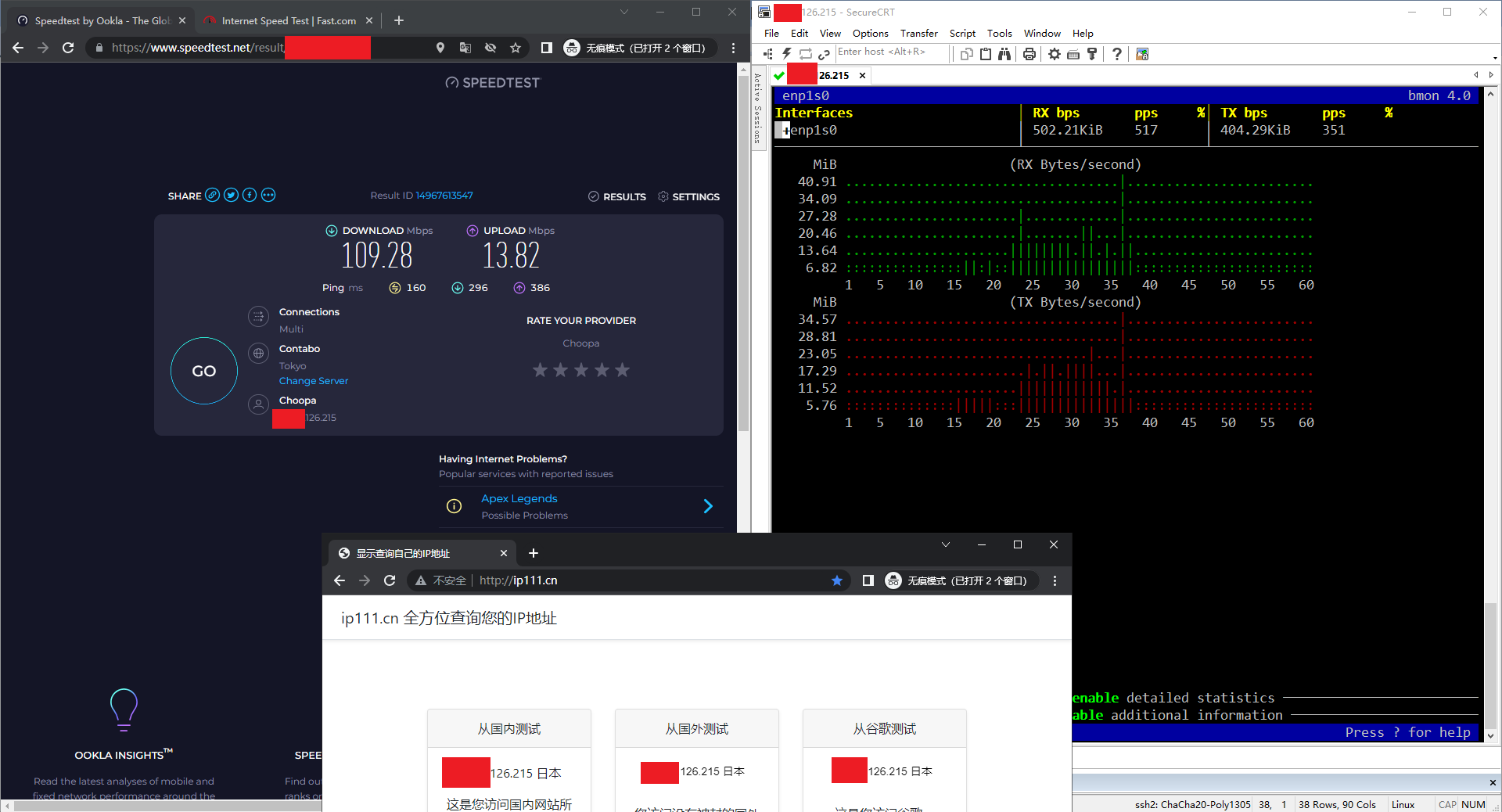This screenshot has height=812, width=1502.
Task: Click the Print icon in SecureCRT toolbar
Action: point(1029,54)
